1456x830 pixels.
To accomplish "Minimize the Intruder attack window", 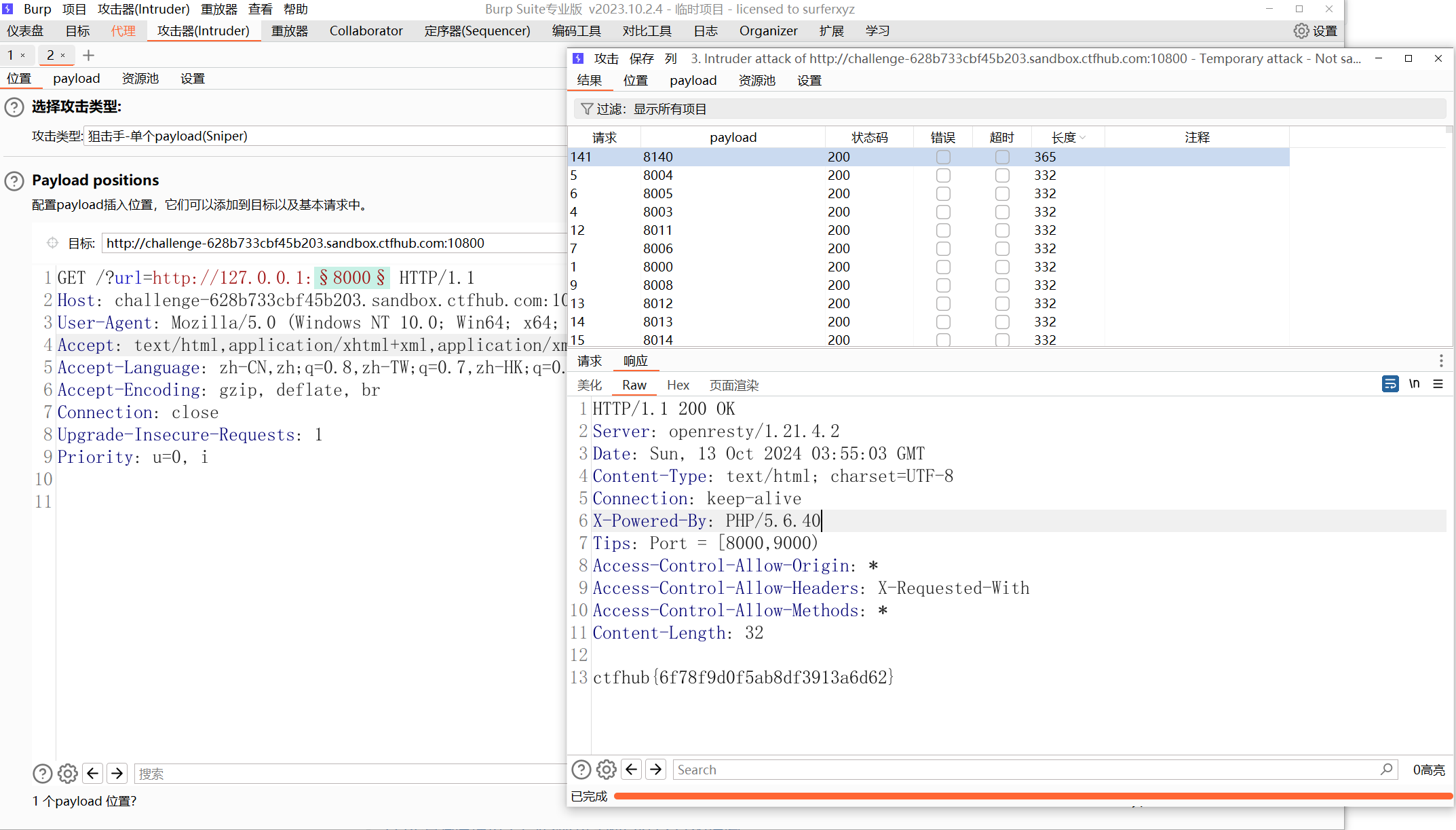I will tap(1379, 58).
